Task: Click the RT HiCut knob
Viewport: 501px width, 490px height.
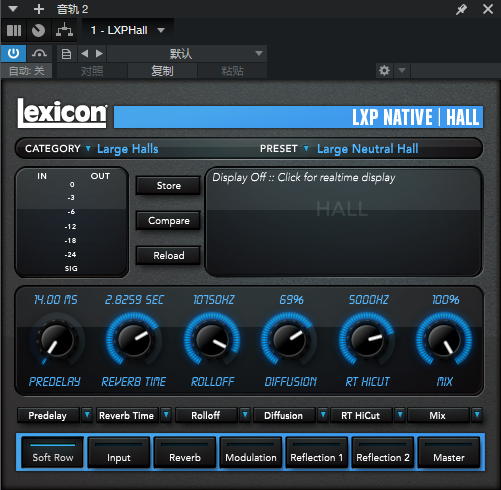Action: [x=367, y=340]
